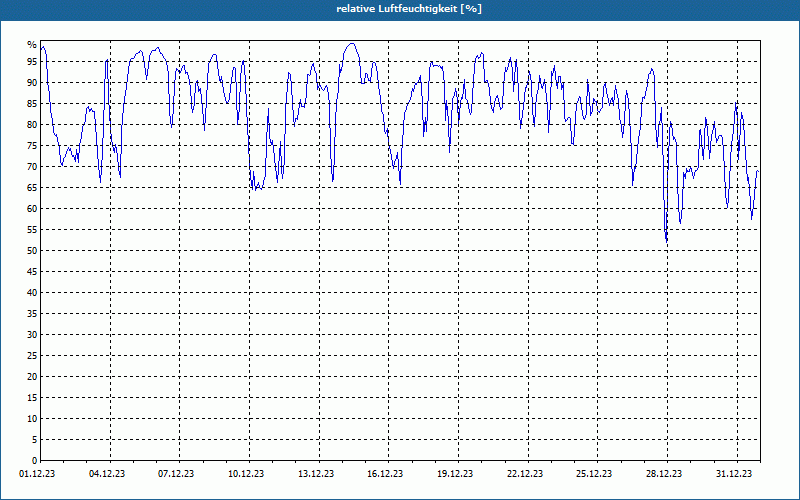Click the 95 value on the y-axis

(32, 62)
